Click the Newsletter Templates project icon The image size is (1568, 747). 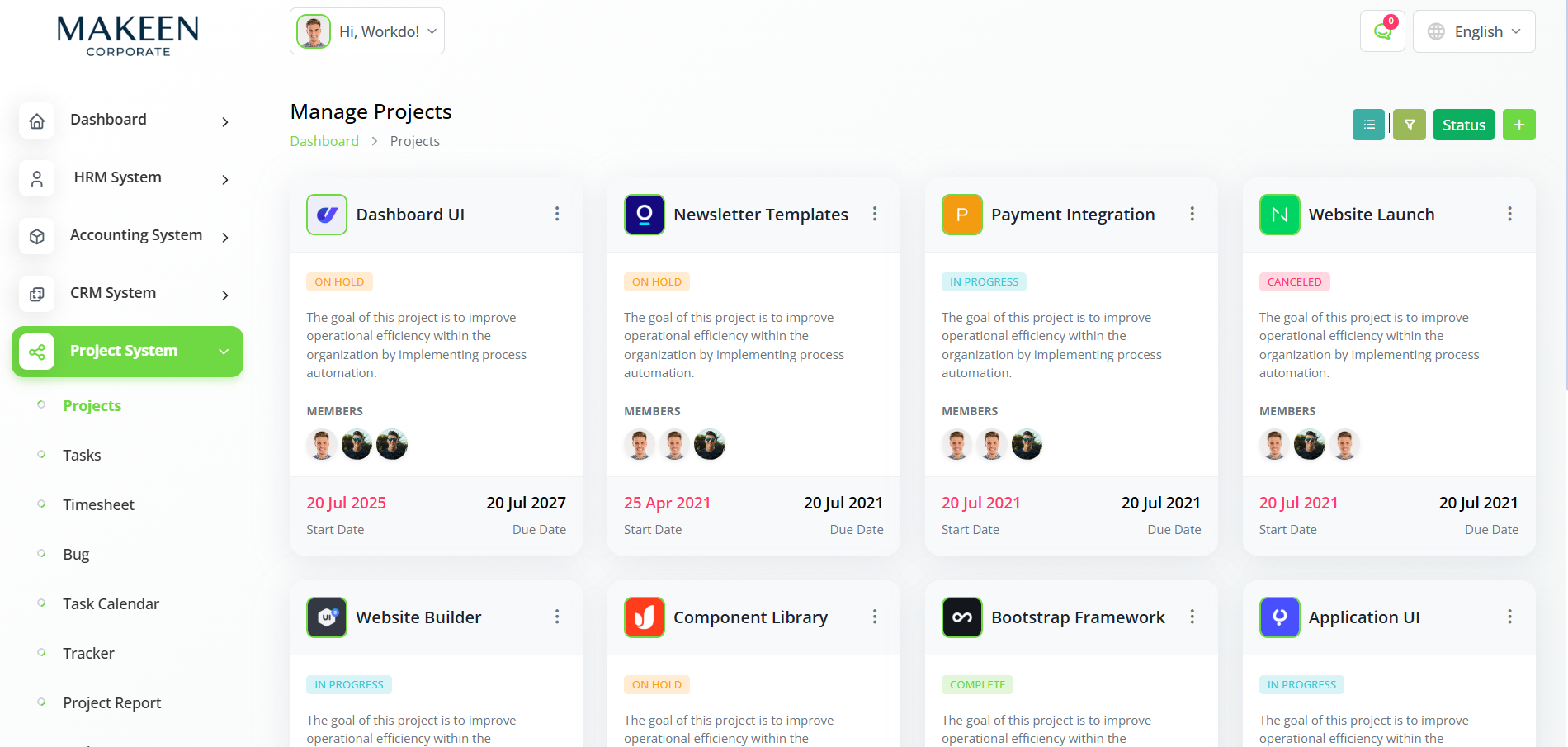pyautogui.click(x=645, y=215)
